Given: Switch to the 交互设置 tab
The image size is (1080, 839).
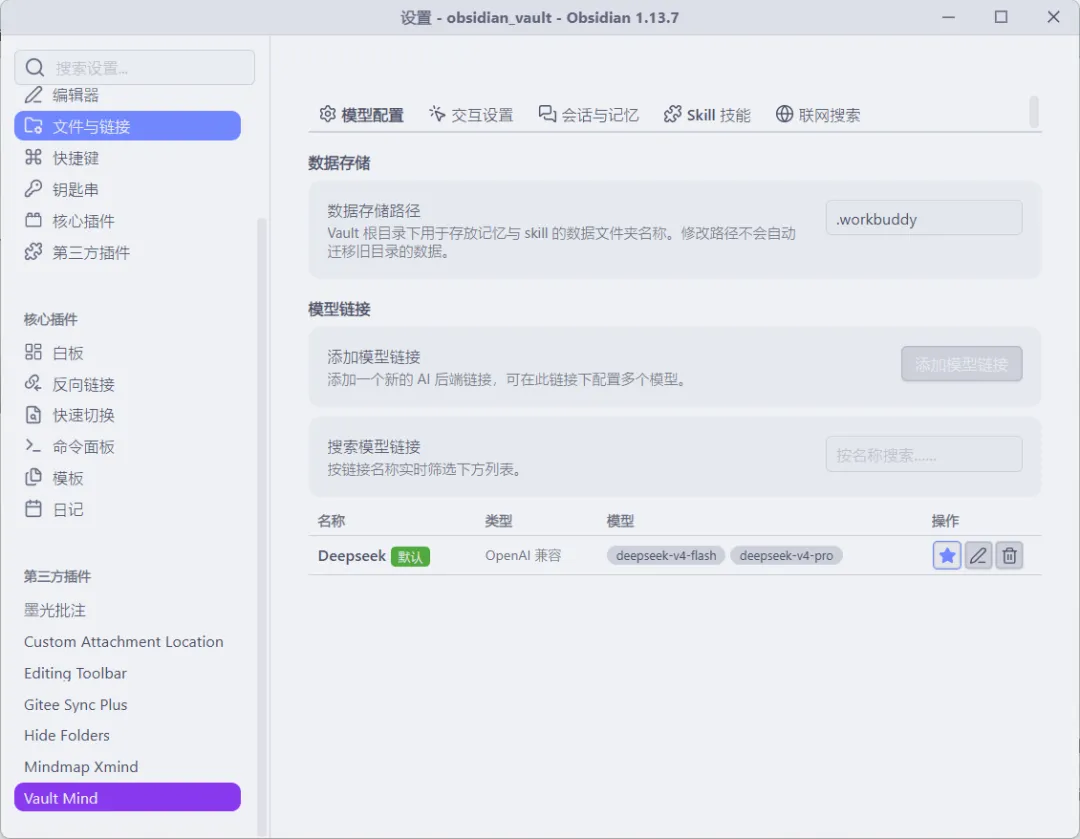Looking at the screenshot, I should click(471, 114).
